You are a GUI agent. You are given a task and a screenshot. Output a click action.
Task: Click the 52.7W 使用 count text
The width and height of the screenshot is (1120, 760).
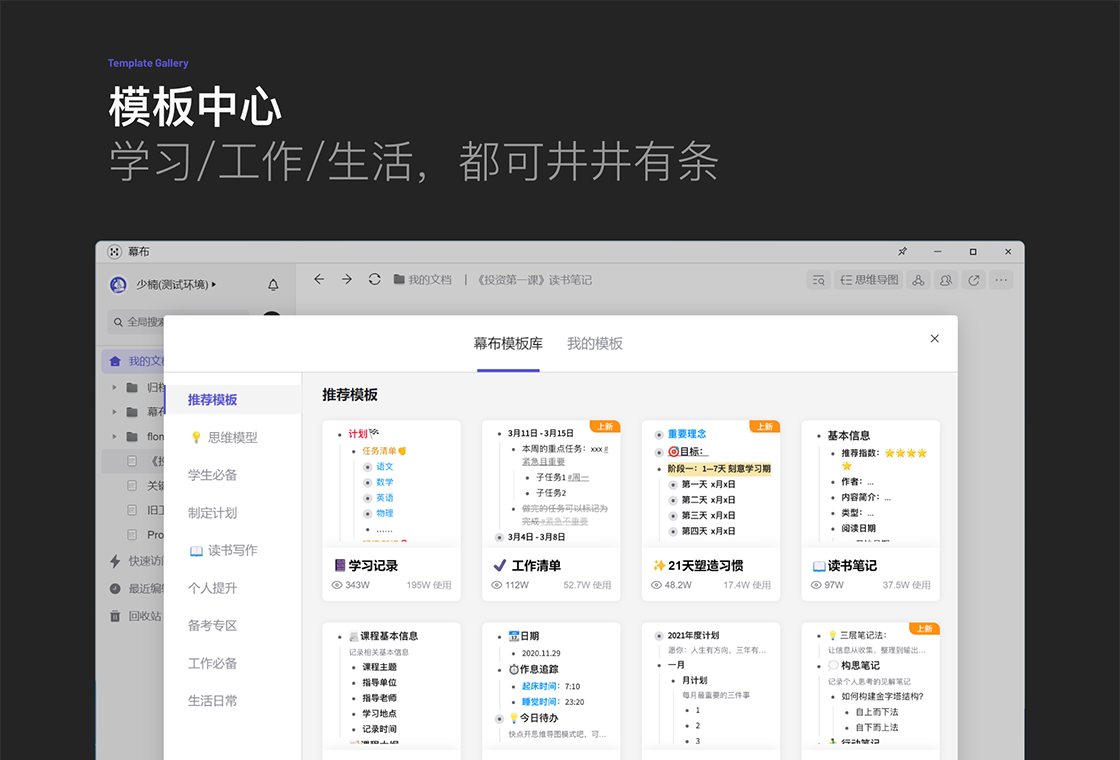click(x=587, y=585)
